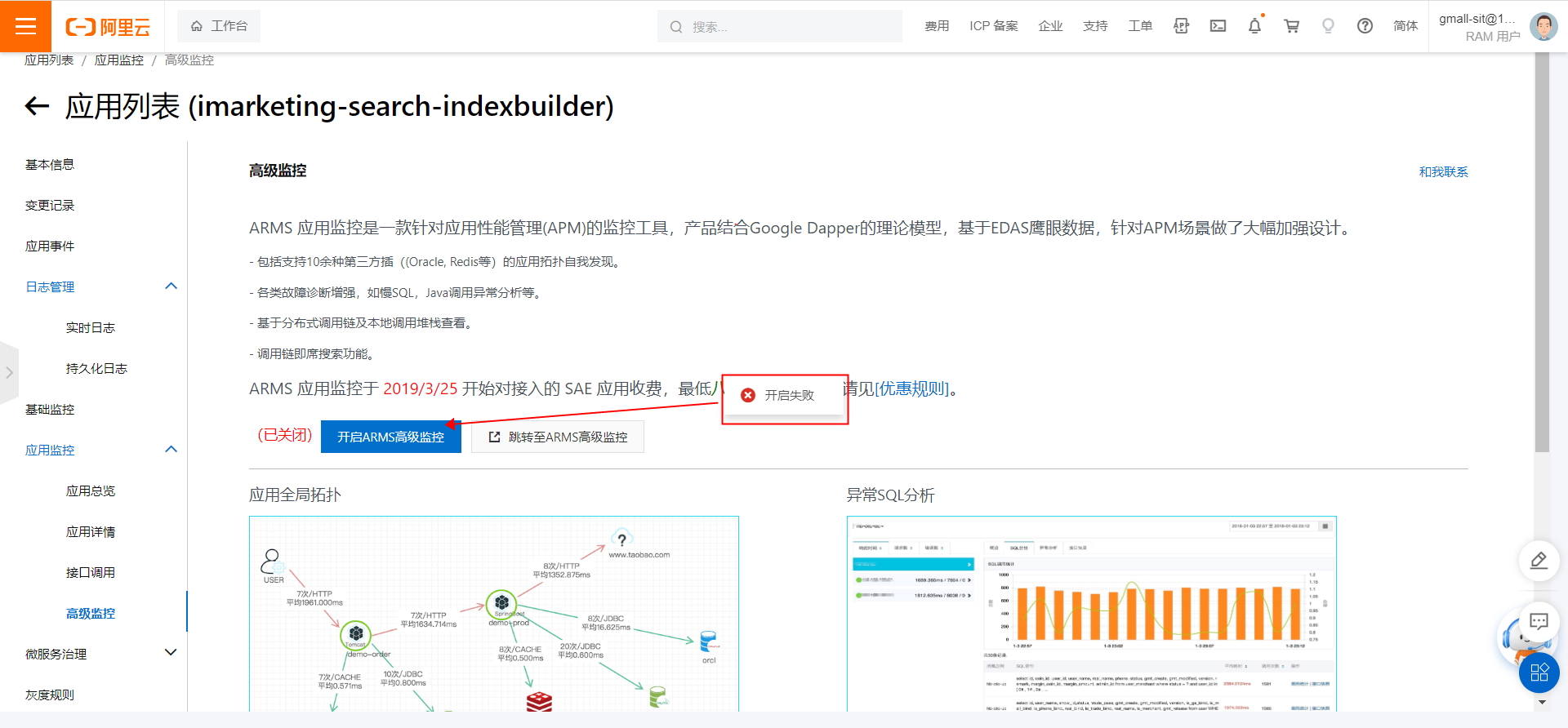
Task: Open 持久化日志 in sidebar
Action: [96, 369]
